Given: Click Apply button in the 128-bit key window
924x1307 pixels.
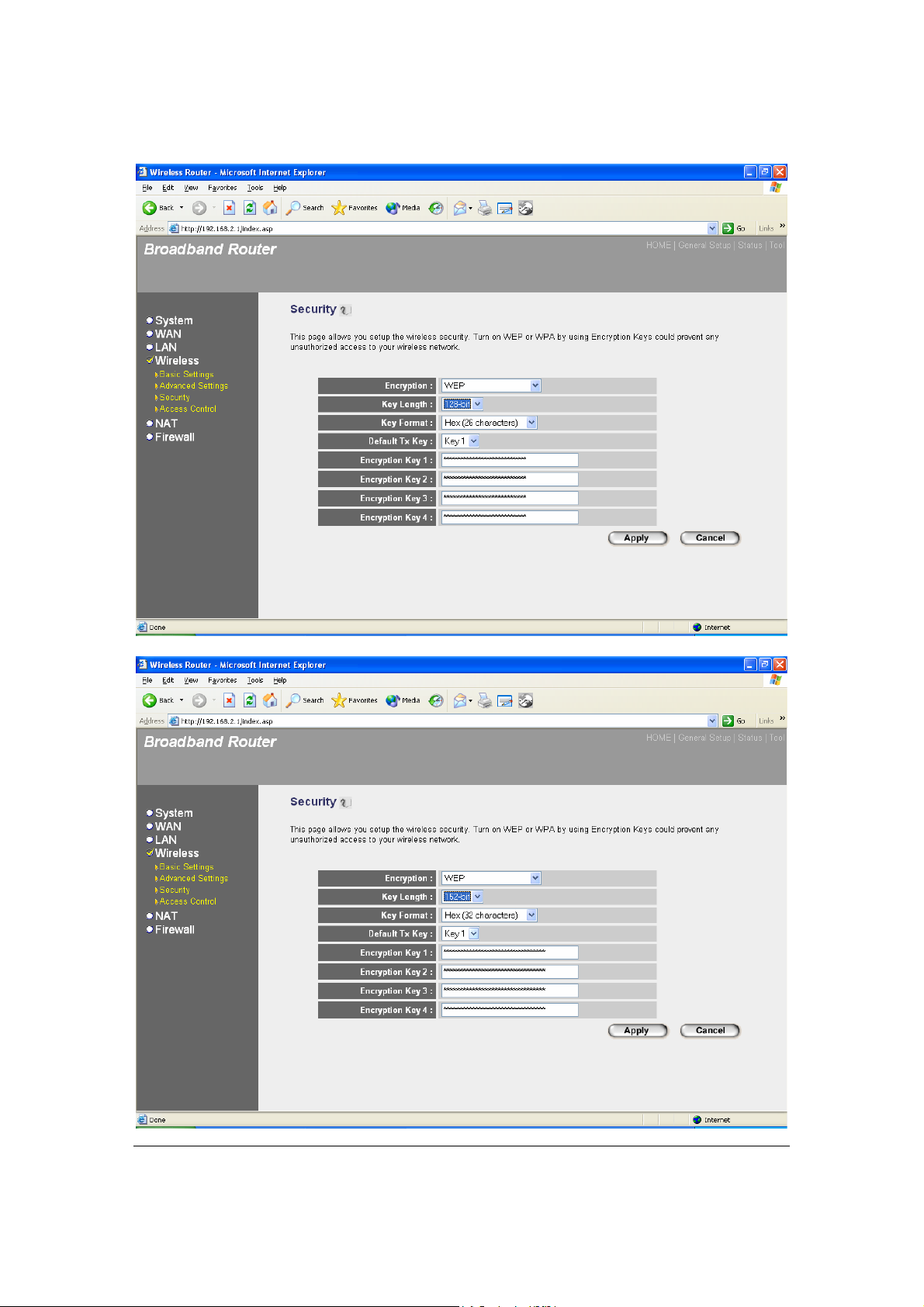Looking at the screenshot, I should 637,538.
